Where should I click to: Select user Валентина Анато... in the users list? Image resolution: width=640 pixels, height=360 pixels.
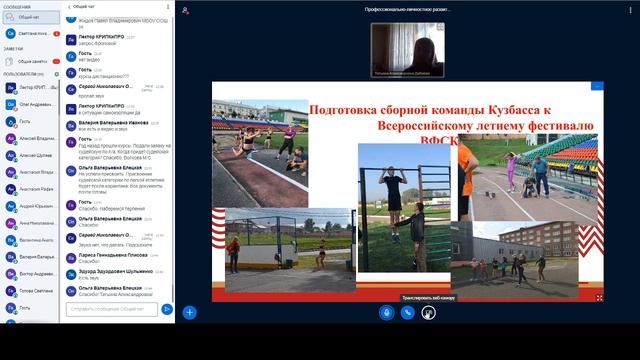pyautogui.click(x=31, y=240)
